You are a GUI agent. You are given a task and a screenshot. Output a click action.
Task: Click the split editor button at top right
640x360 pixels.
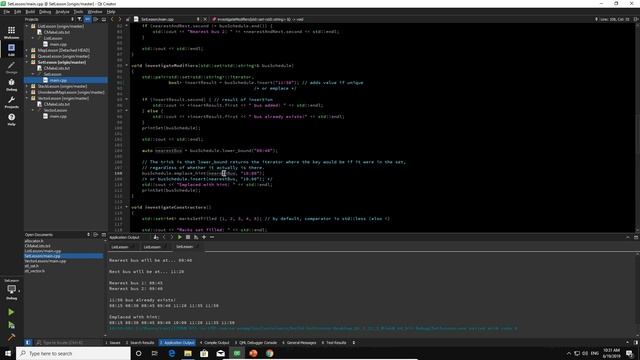[636, 19]
